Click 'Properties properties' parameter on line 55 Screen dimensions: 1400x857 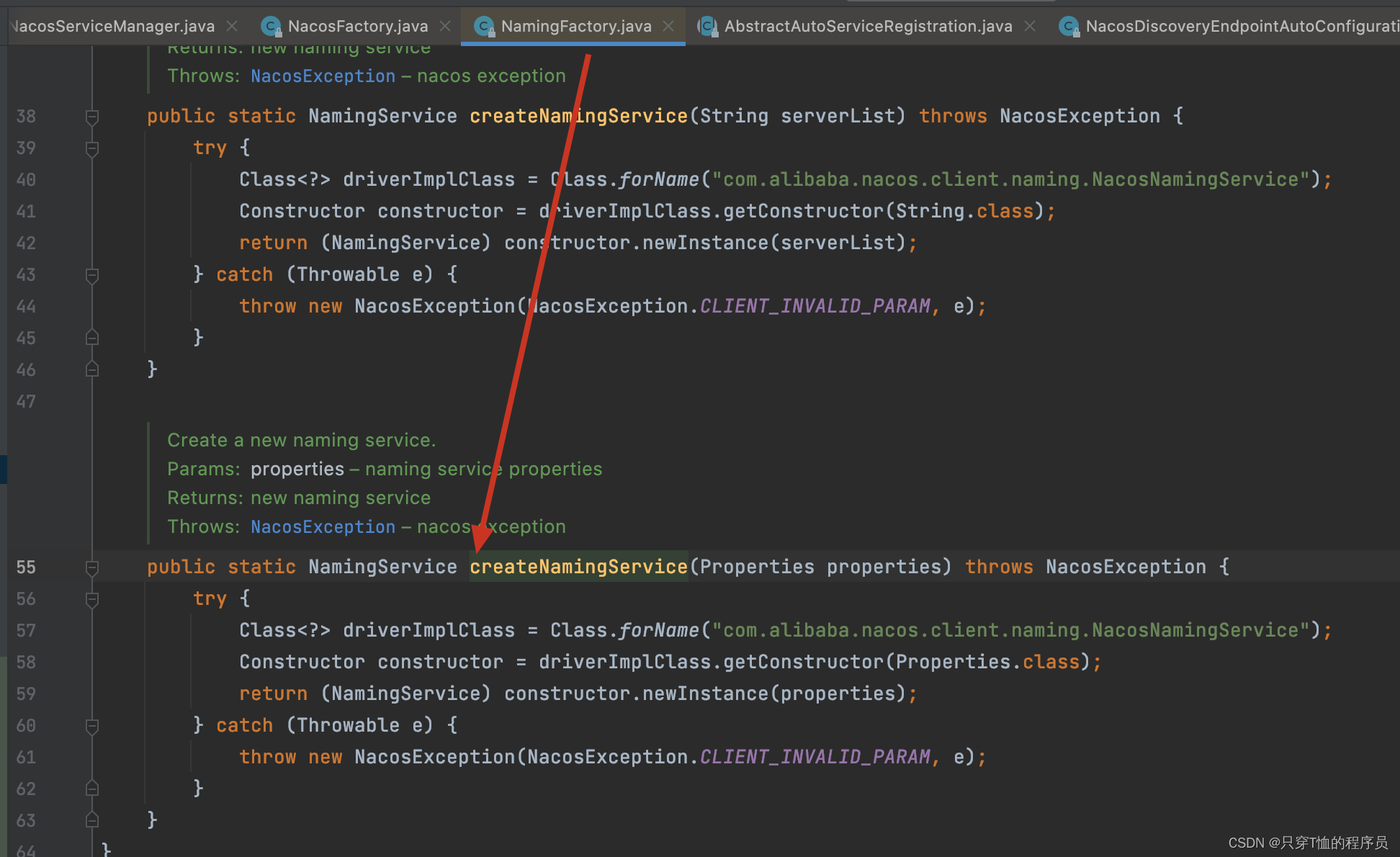pyautogui.click(x=820, y=567)
